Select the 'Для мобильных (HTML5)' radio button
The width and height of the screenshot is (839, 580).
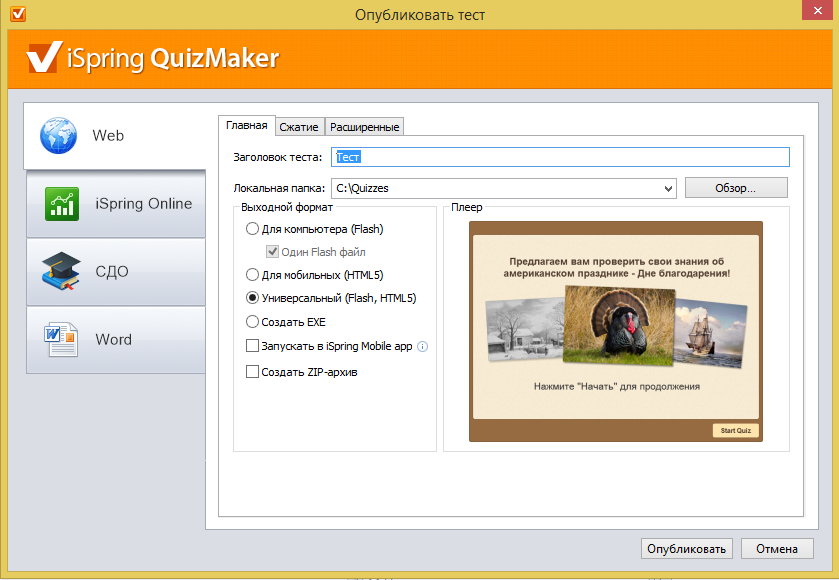tap(252, 275)
